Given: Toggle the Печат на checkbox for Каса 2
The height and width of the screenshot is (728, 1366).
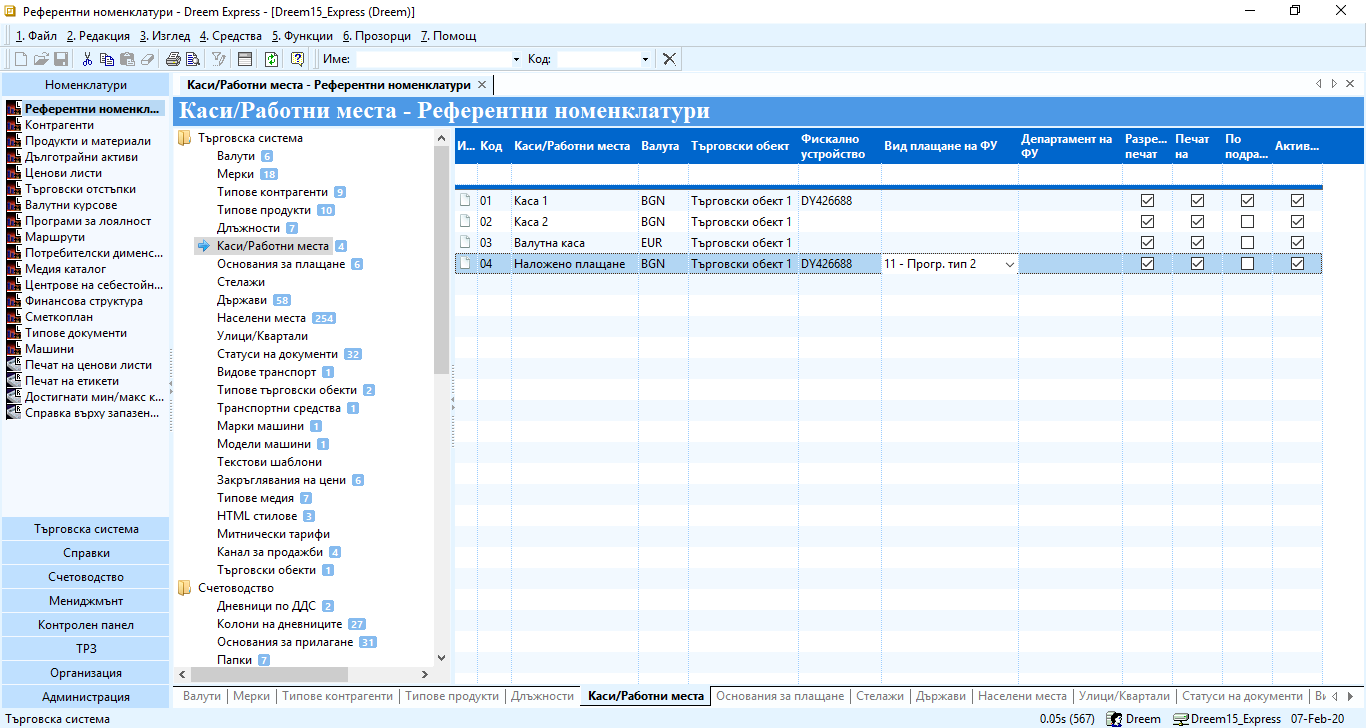Looking at the screenshot, I should (1197, 222).
